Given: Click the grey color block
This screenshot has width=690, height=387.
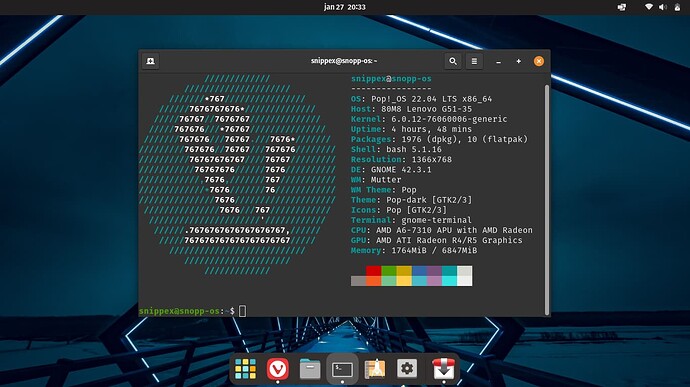Looking at the screenshot, I should coord(358,281).
